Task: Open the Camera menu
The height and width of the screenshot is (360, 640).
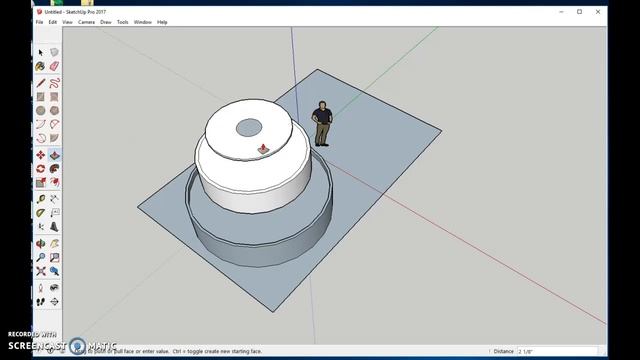Action: [87, 22]
